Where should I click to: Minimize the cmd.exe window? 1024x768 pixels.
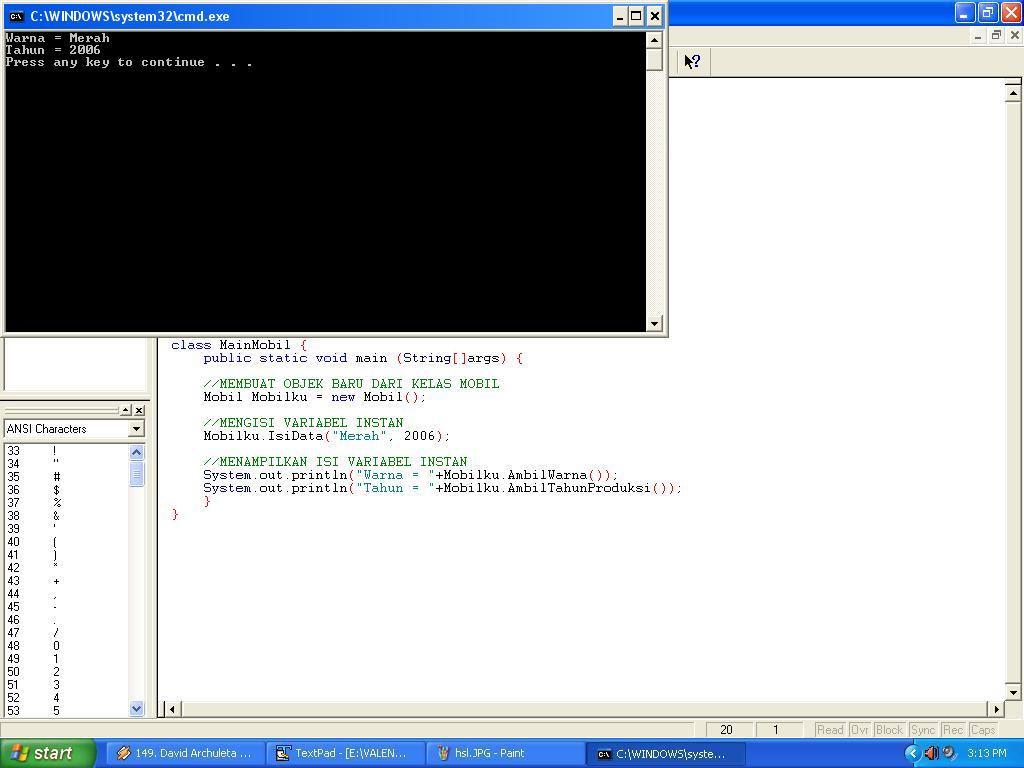(620, 16)
